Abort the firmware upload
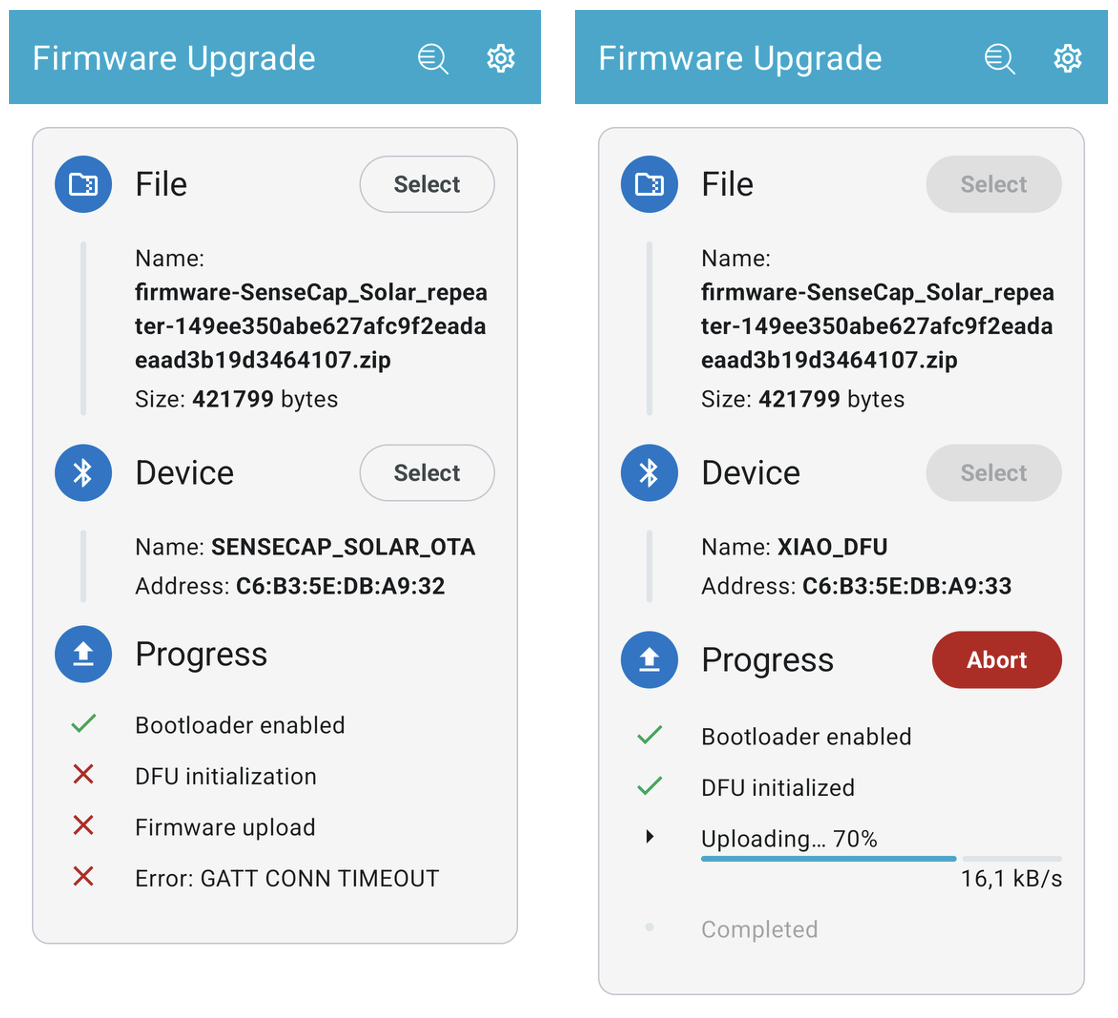 click(x=997, y=660)
